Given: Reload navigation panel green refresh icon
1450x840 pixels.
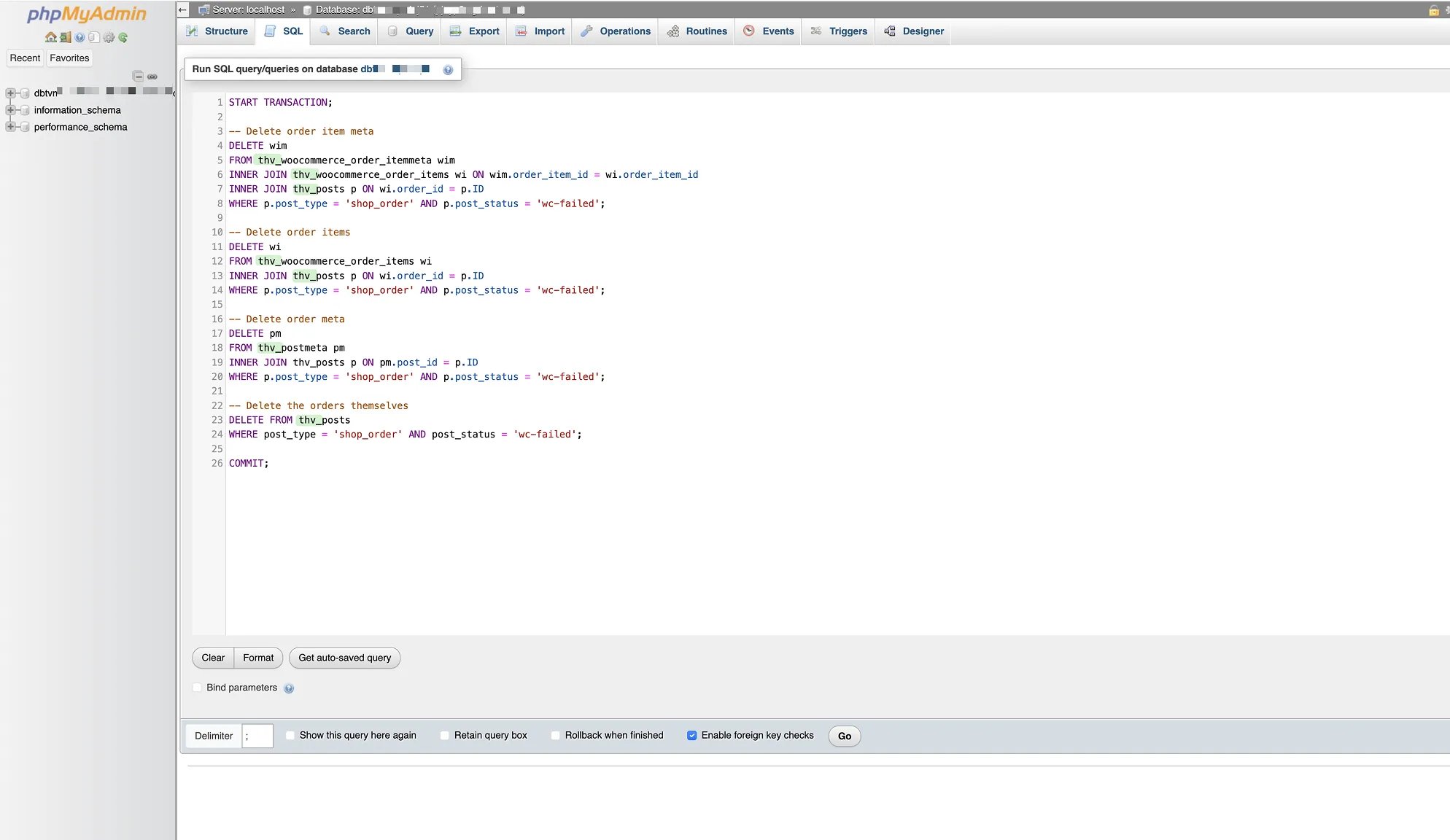Looking at the screenshot, I should [123, 37].
